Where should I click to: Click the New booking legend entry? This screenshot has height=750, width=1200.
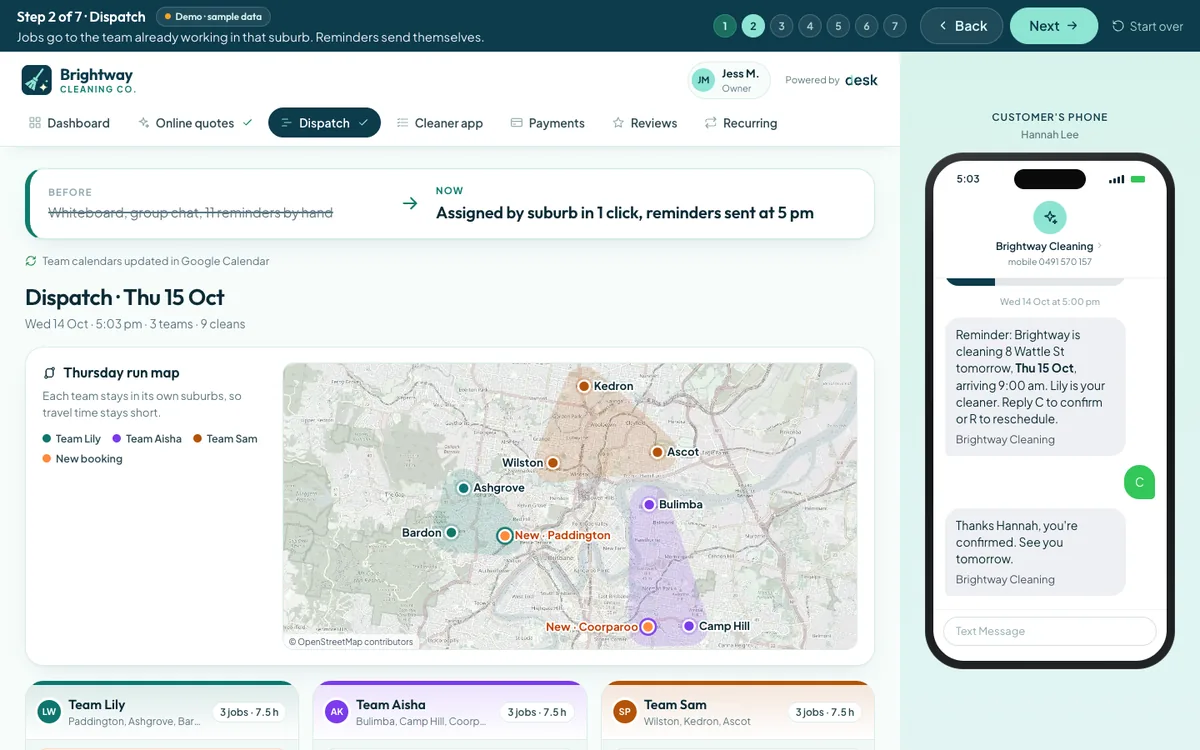(82, 459)
